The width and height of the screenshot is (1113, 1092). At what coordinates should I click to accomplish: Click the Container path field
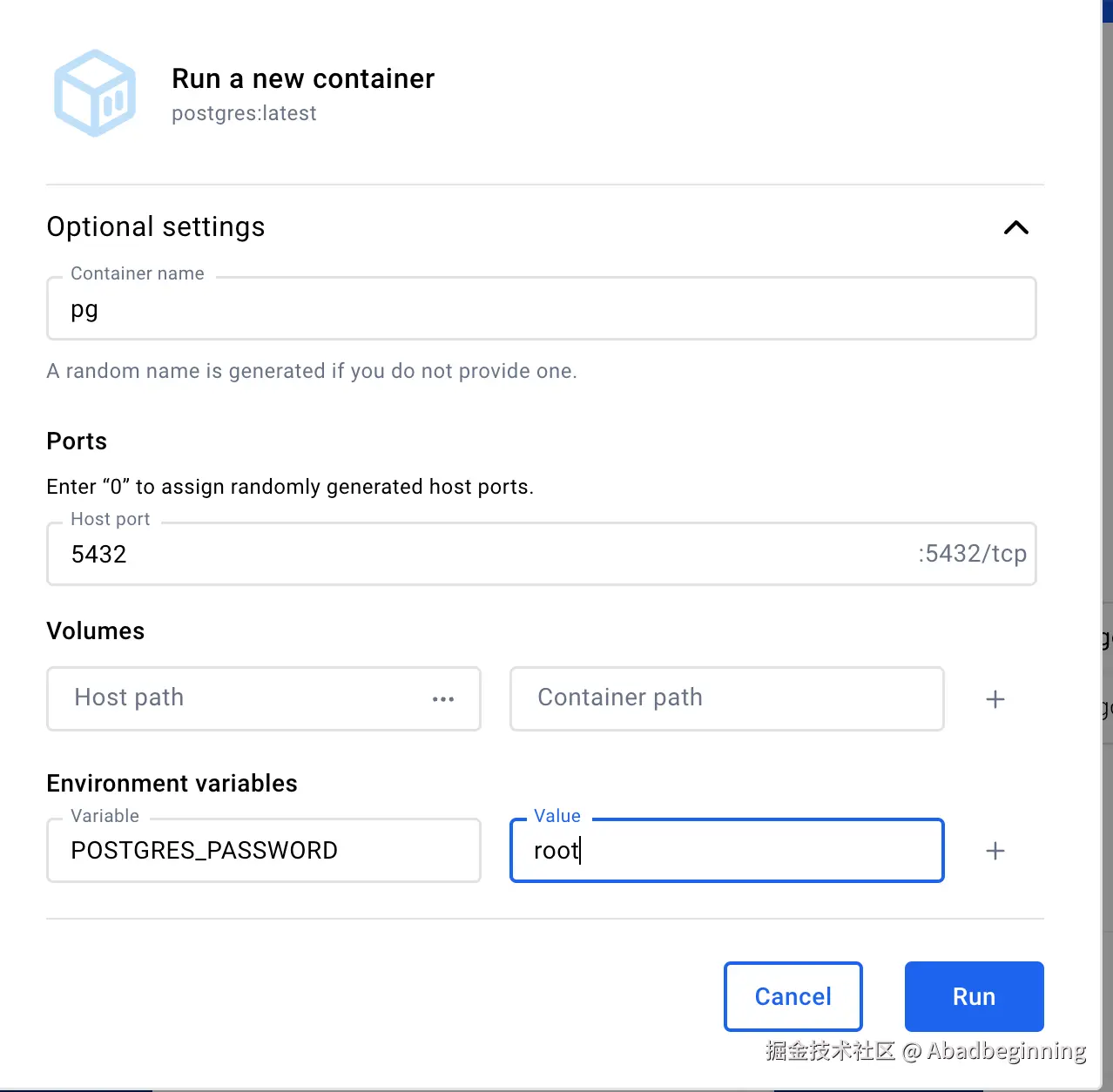pos(726,698)
